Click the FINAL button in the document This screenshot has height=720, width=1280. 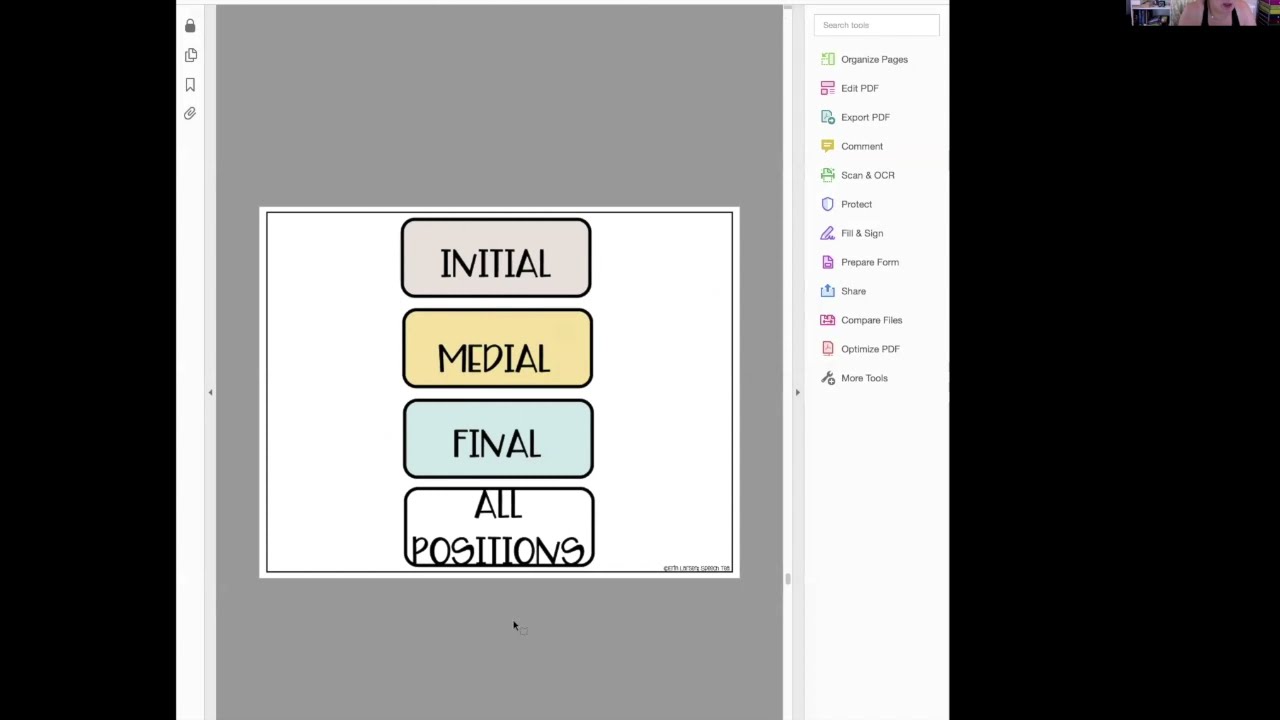pos(498,439)
